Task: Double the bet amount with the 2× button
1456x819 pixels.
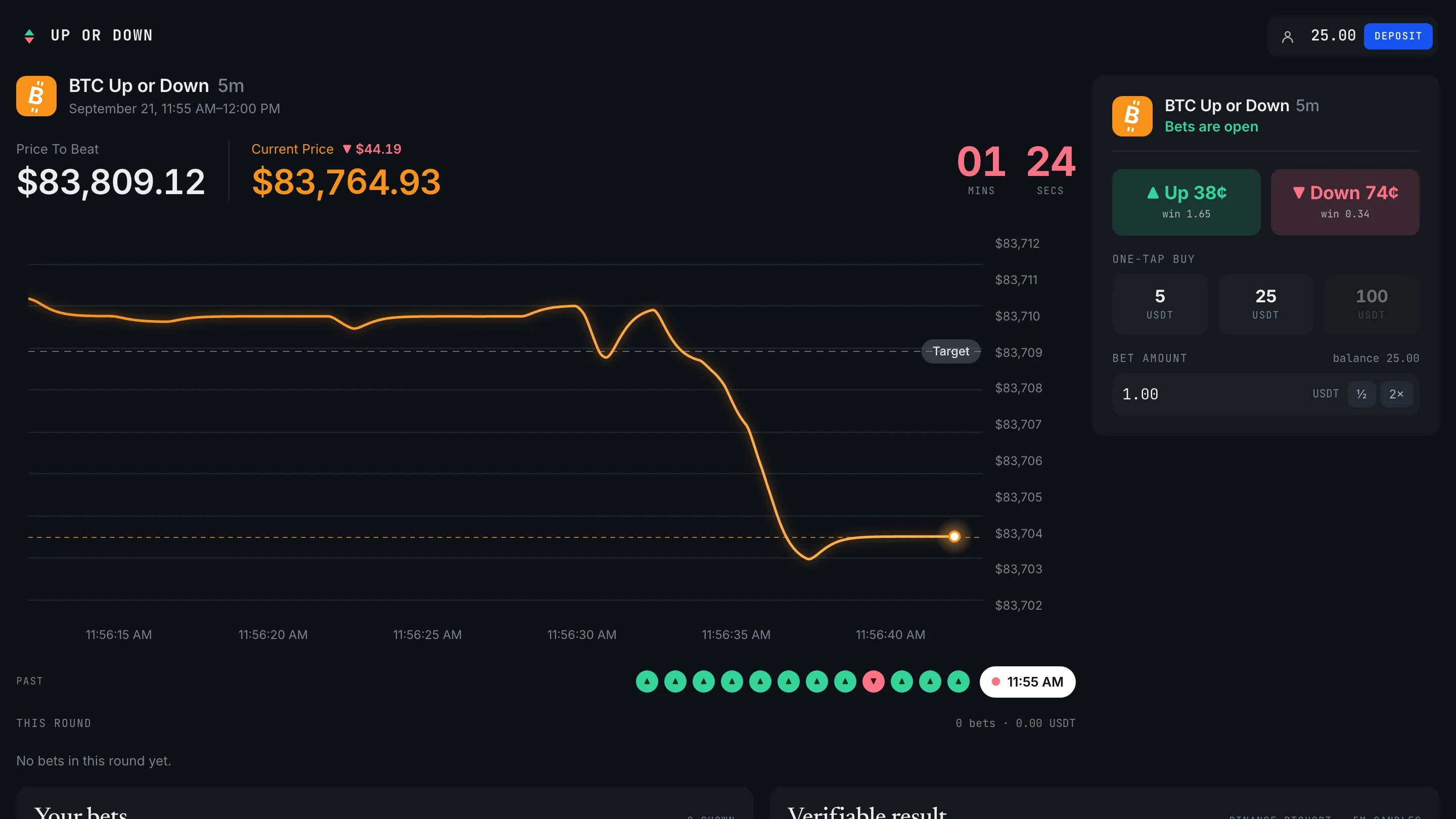Action: coord(1396,394)
